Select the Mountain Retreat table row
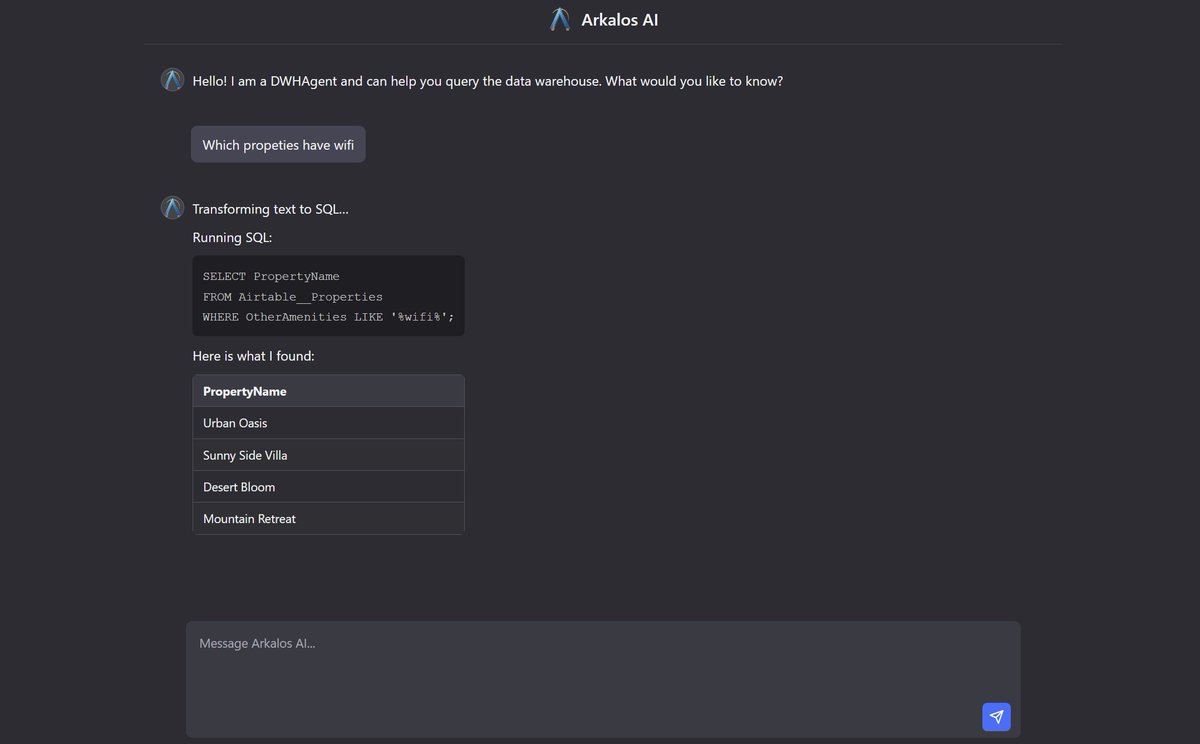 [328, 519]
